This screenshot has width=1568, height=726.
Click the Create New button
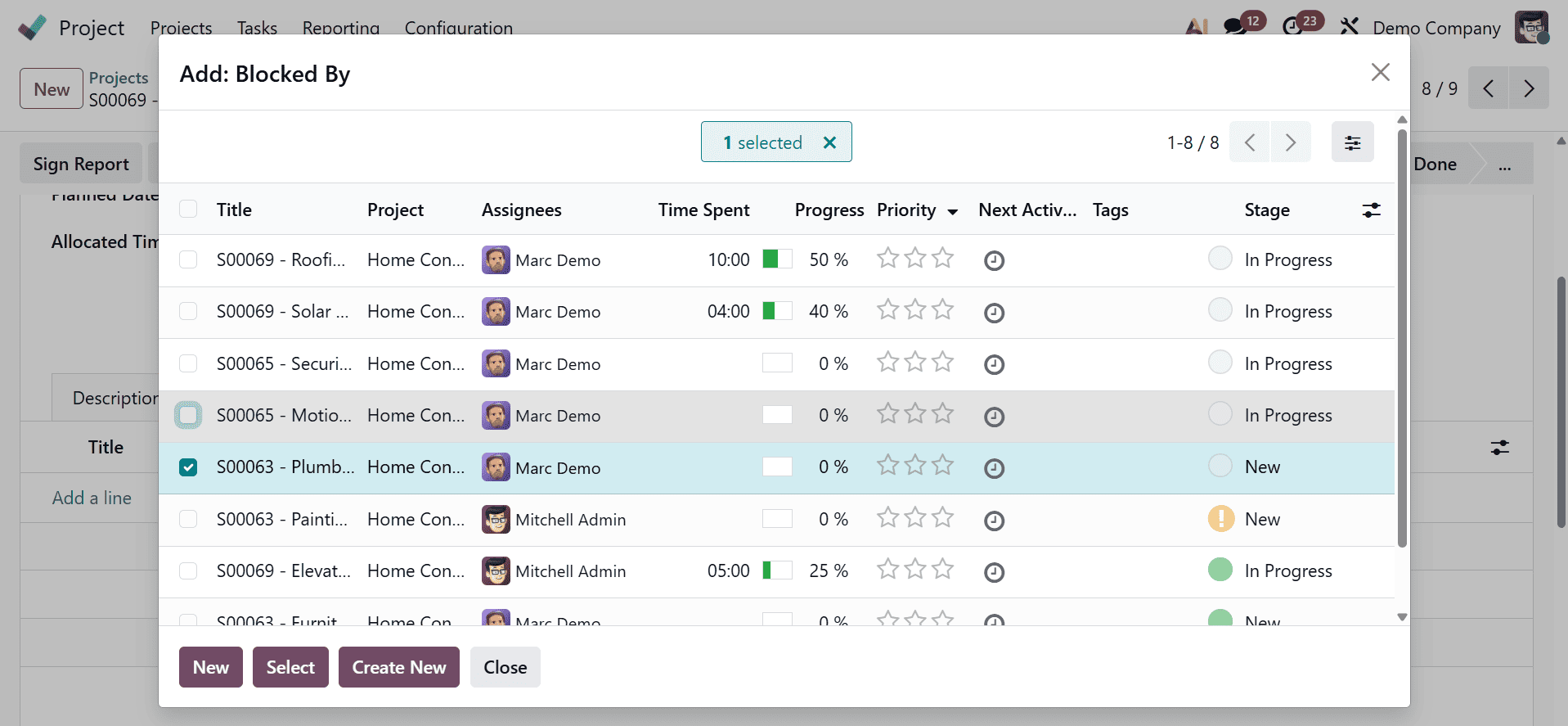pos(399,667)
